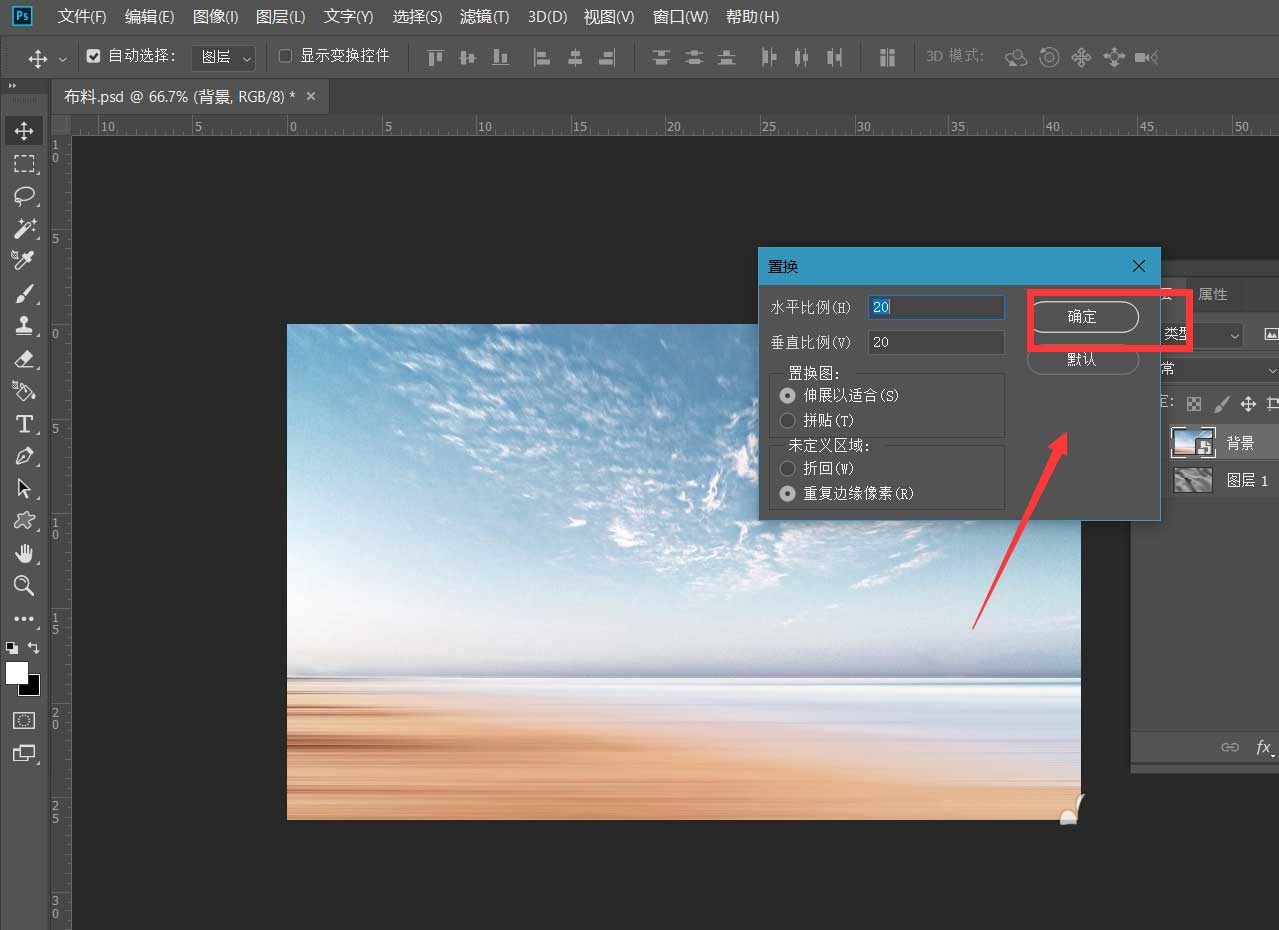Open the 文件(F) menu

click(x=82, y=17)
